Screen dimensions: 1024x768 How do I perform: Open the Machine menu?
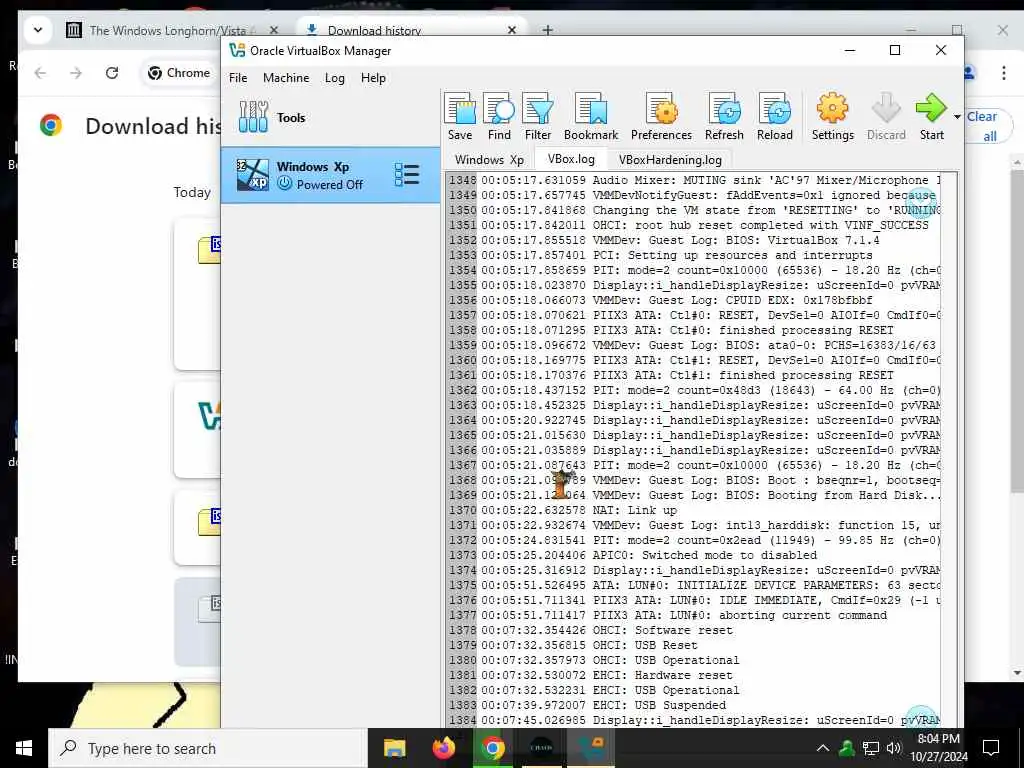[286, 78]
